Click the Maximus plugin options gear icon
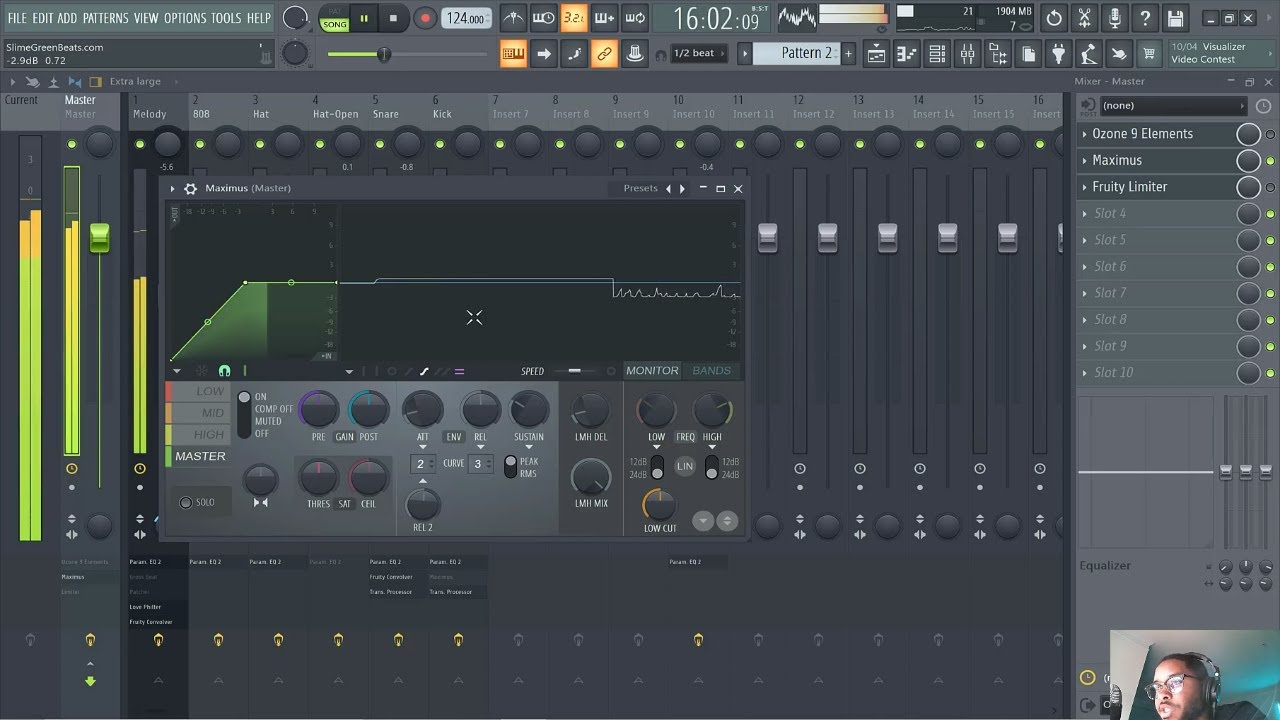 pos(190,188)
